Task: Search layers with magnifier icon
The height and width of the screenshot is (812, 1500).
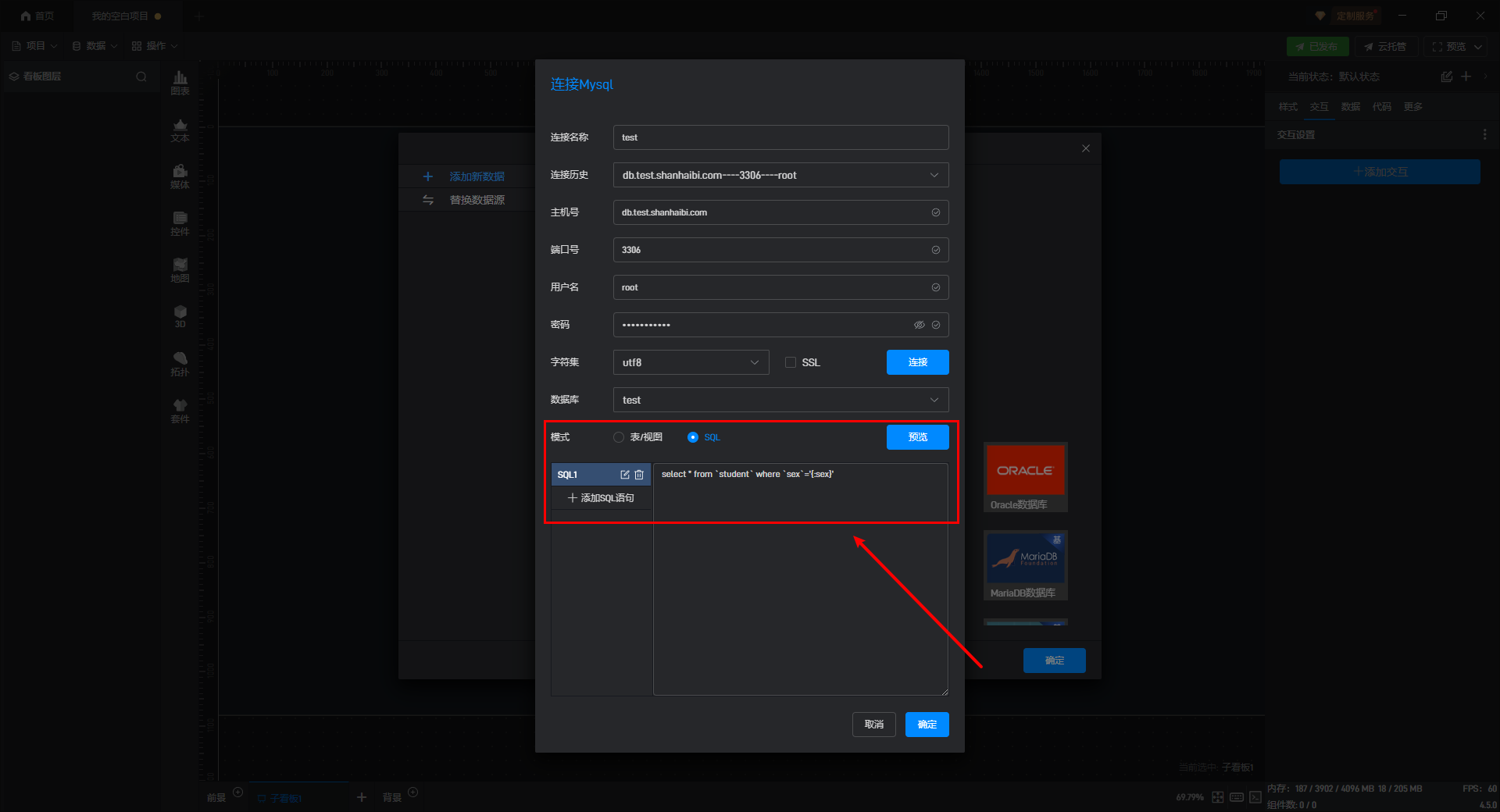Action: pos(141,77)
